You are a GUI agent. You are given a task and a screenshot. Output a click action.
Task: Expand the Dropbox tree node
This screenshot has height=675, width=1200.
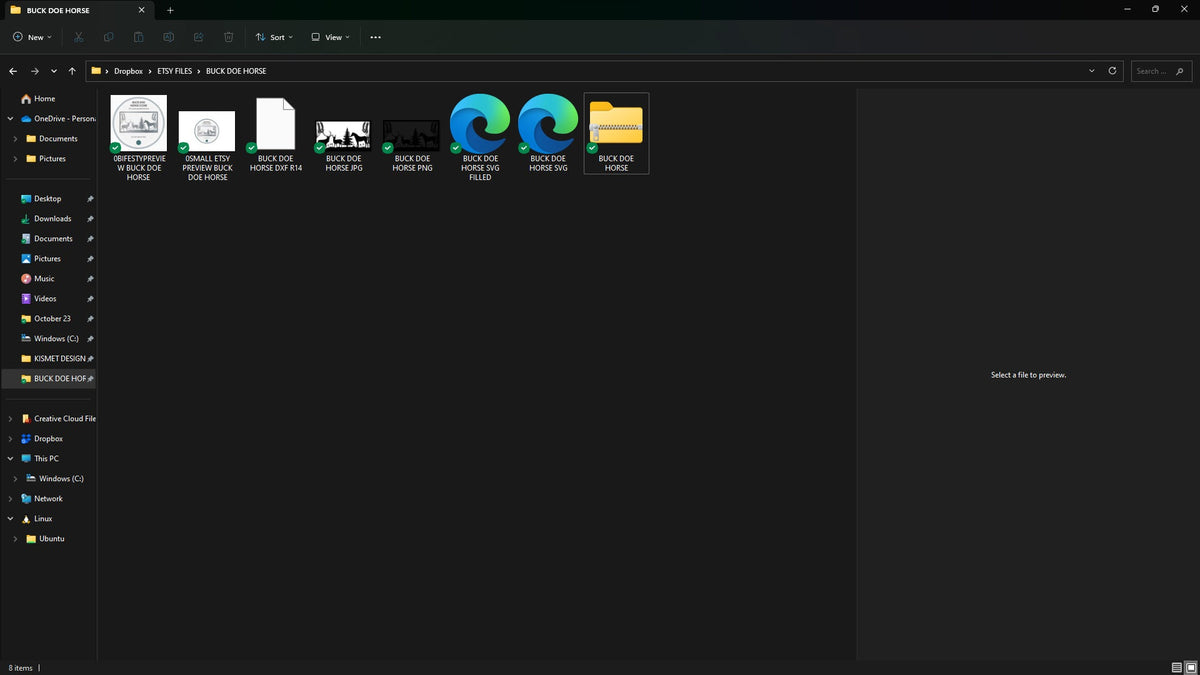pyautogui.click(x=11, y=438)
